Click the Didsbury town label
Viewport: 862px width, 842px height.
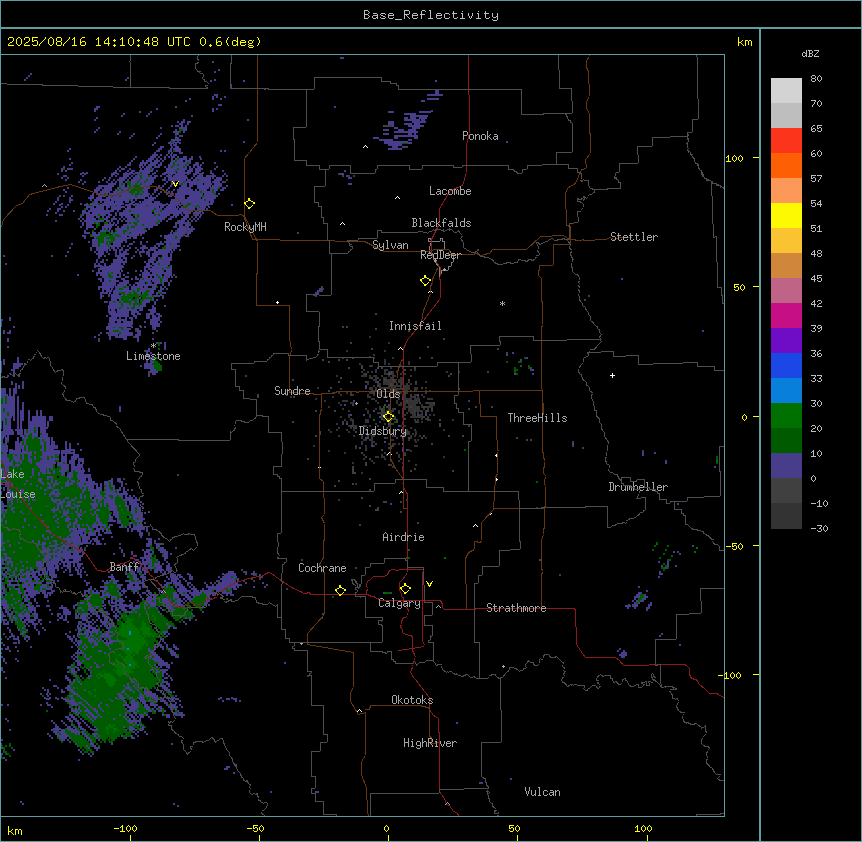point(383,431)
